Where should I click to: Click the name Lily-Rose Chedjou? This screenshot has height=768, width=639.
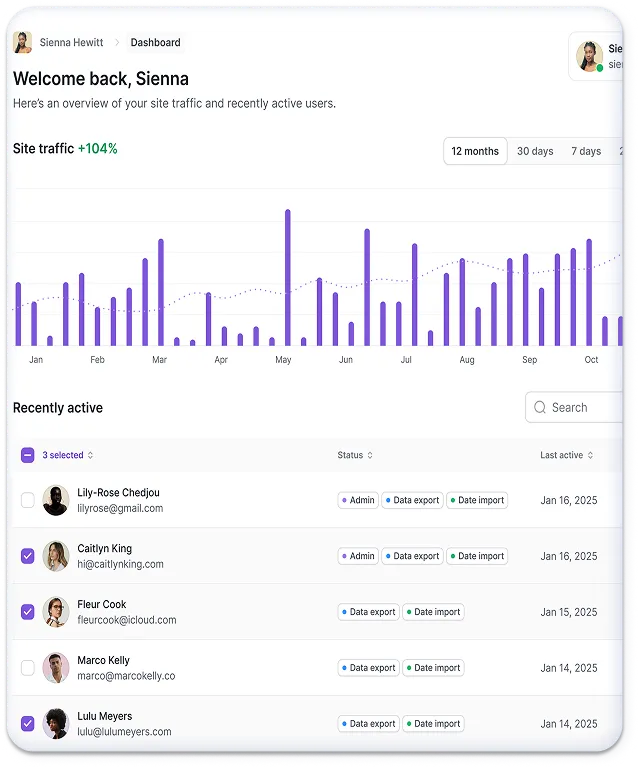pyautogui.click(x=118, y=492)
